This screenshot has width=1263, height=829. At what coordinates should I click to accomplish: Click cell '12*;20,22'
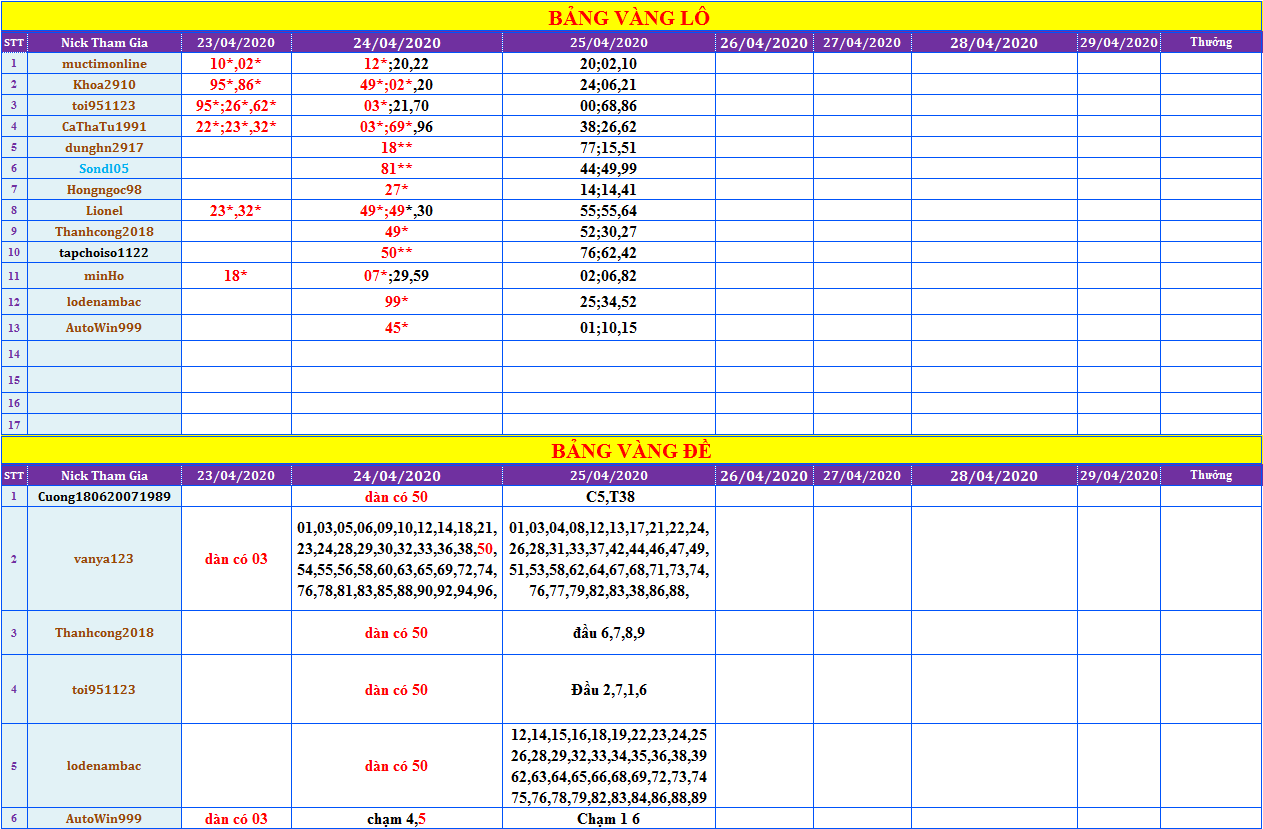397,63
